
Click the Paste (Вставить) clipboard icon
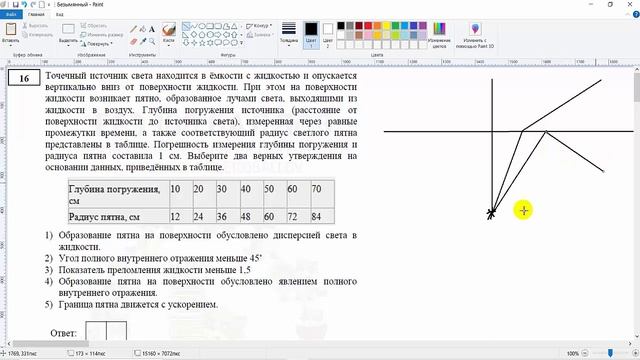pyautogui.click(x=11, y=29)
